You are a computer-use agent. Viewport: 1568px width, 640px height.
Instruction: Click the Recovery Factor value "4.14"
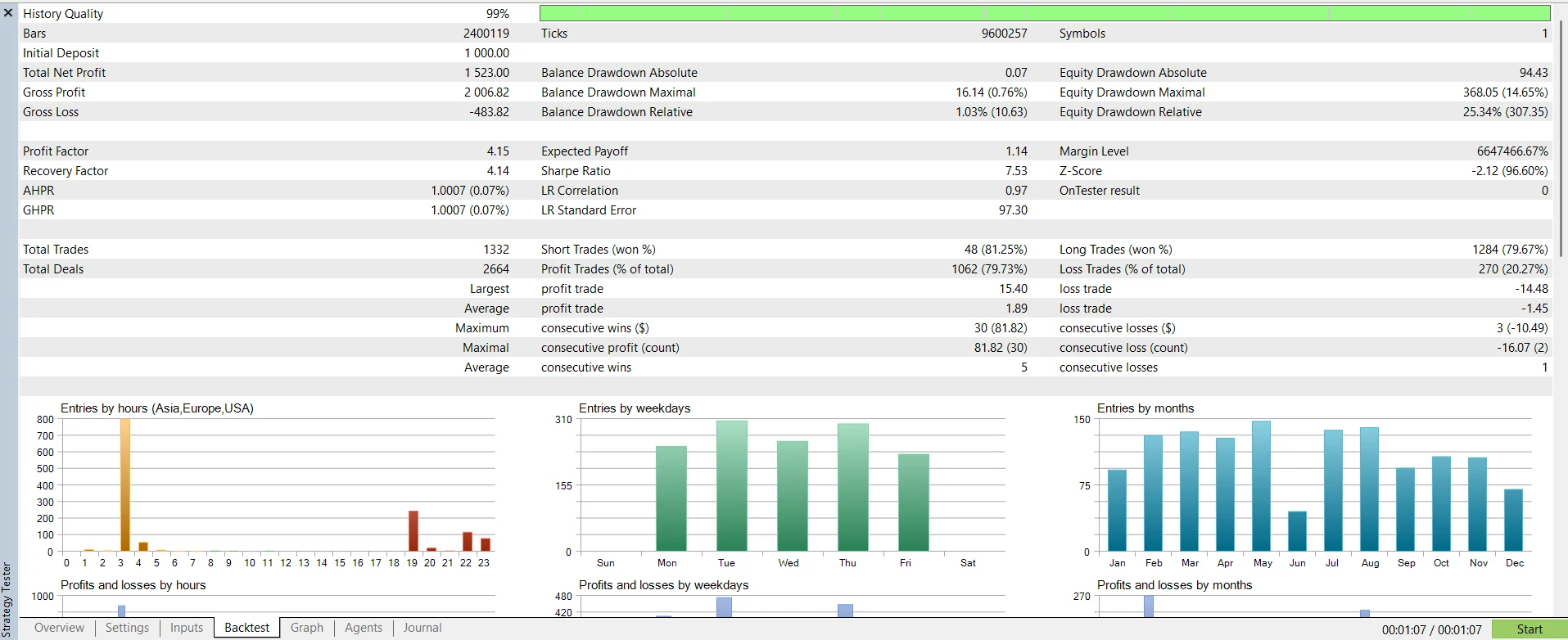point(498,171)
